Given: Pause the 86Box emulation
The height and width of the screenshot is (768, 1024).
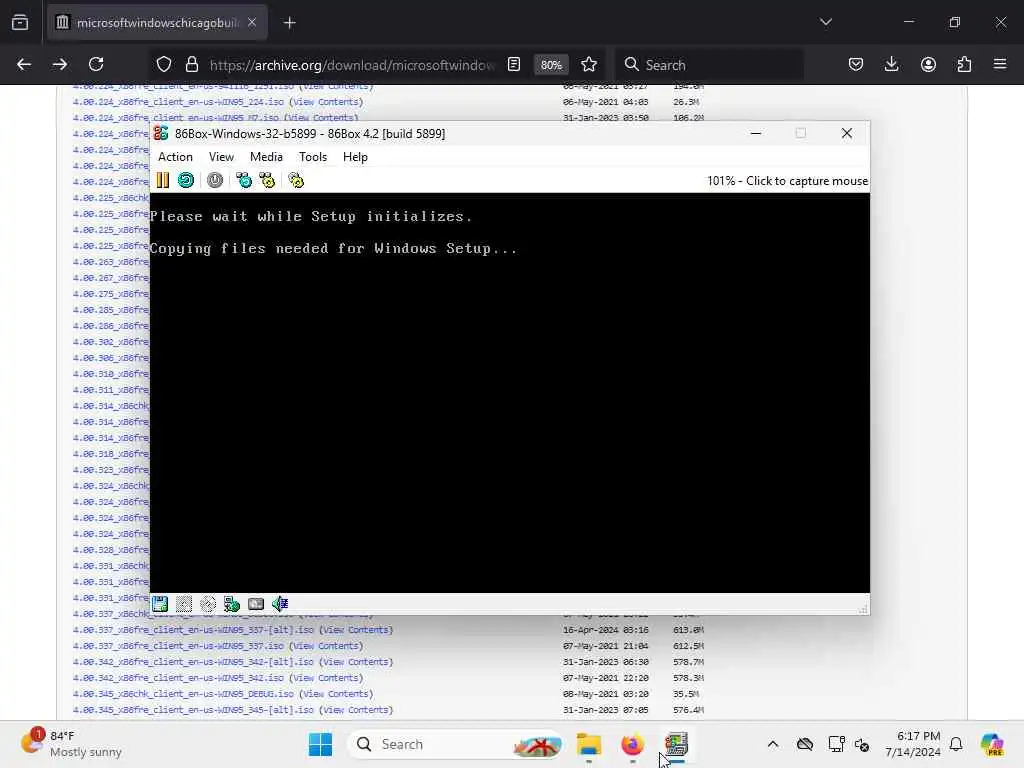Looking at the screenshot, I should point(163,180).
